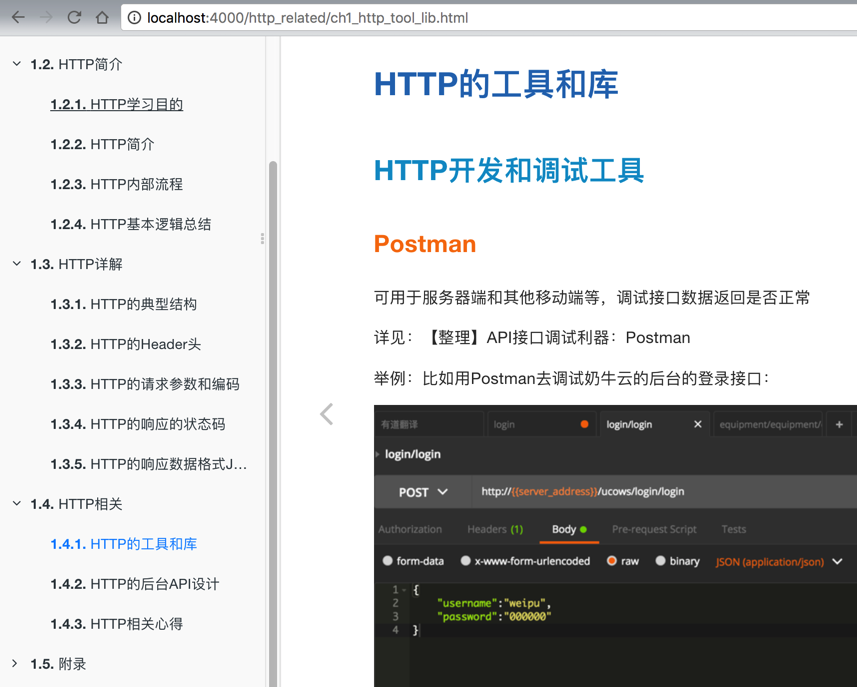857x687 pixels.
Task: Open 1.4.2. HTTP的后台API设计 chapter
Action: click(134, 584)
